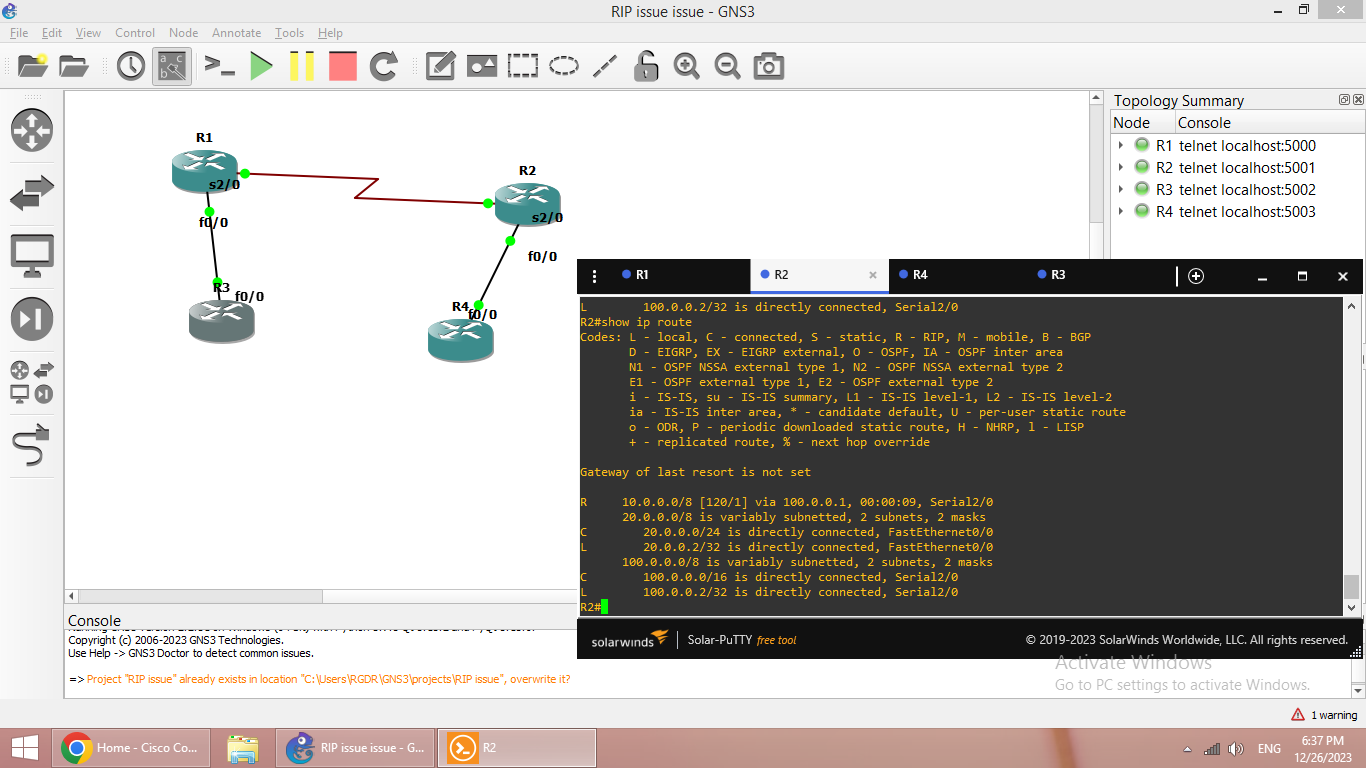Click the Draw an ellipse tool
Image resolution: width=1366 pixels, height=768 pixels.
(x=565, y=66)
